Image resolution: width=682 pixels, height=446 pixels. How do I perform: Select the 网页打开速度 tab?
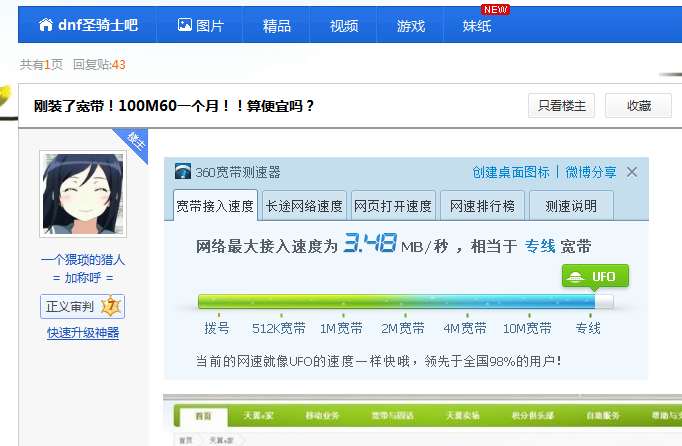(393, 205)
